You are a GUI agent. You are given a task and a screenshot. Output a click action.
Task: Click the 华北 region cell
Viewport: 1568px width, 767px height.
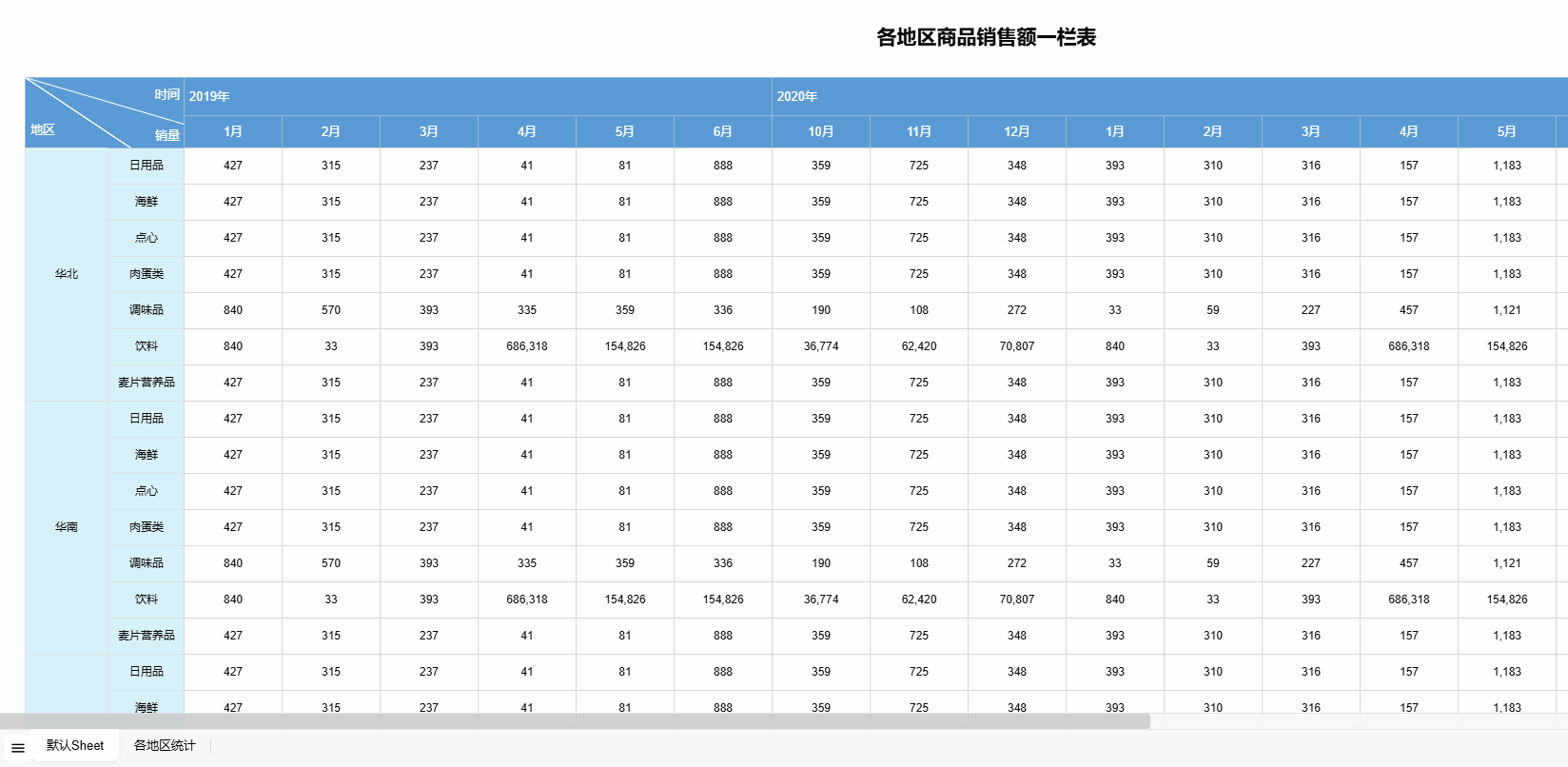point(67,274)
